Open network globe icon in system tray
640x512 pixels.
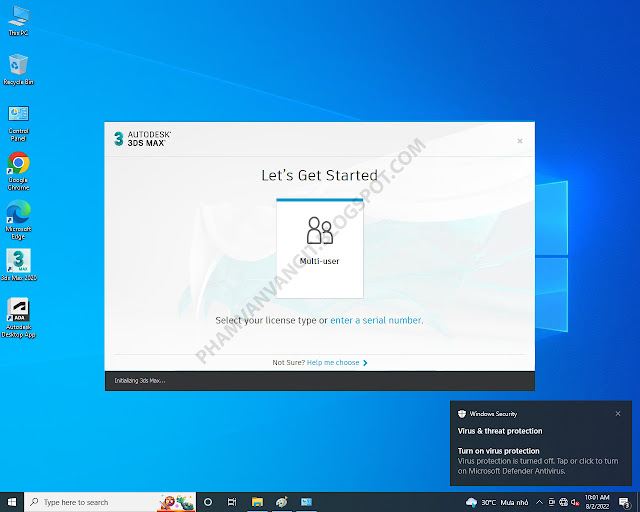[563, 502]
